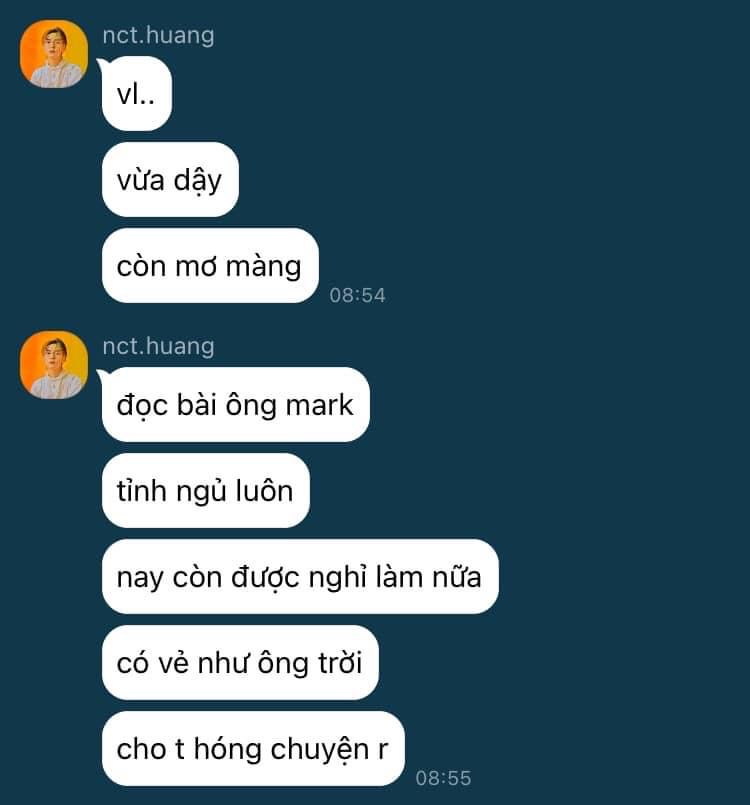Click nct.huang username above "đọc bài ông mark"
Image resolution: width=750 pixels, height=805 pixels.
(158, 347)
